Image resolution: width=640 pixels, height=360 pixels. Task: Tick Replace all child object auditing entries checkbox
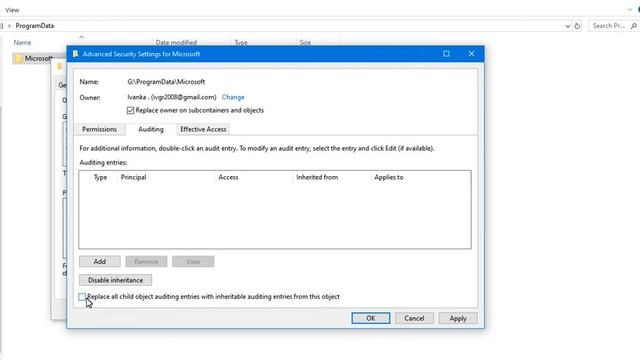(82, 297)
